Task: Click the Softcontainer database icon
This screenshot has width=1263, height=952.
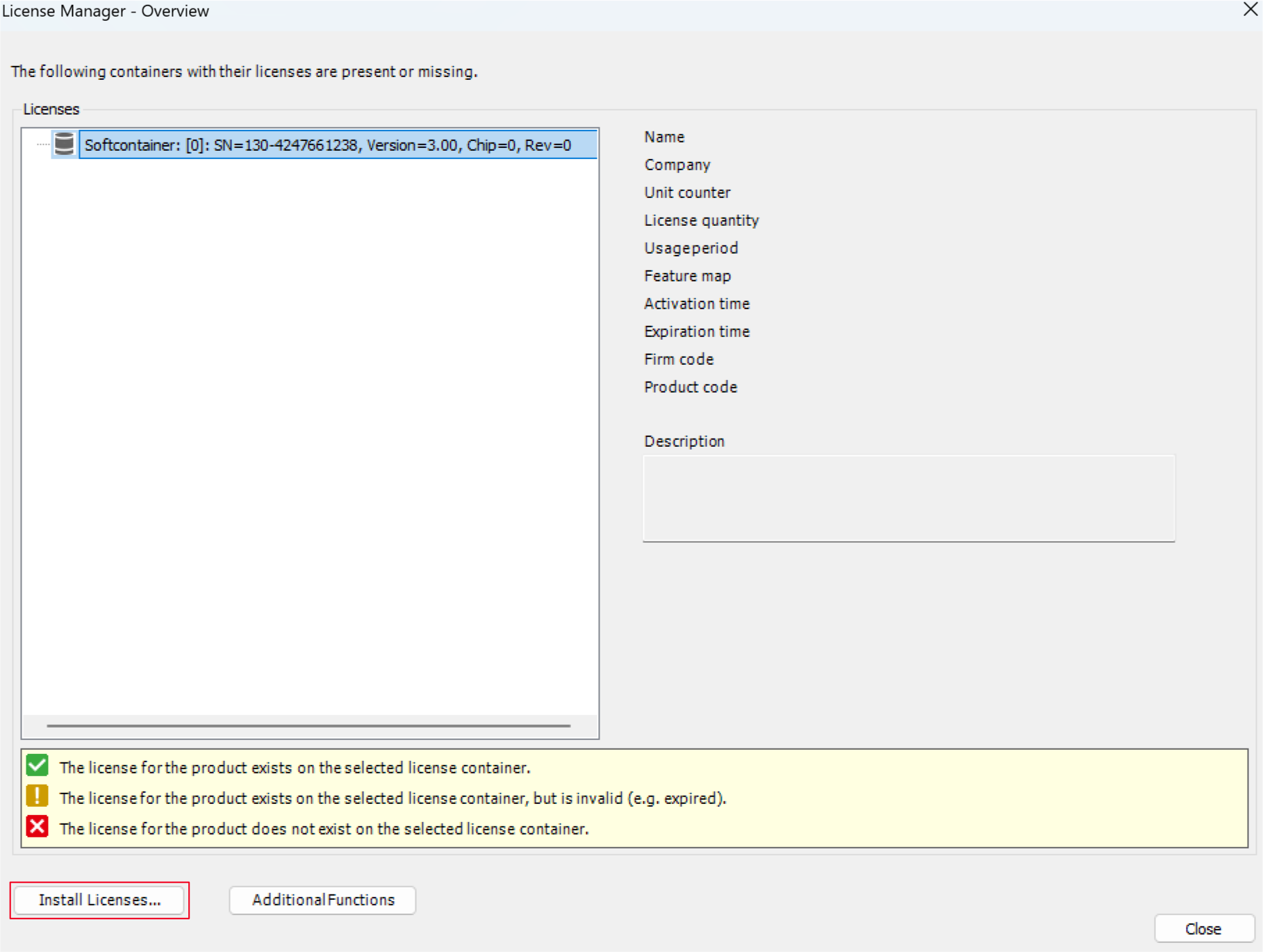Action: (x=64, y=144)
